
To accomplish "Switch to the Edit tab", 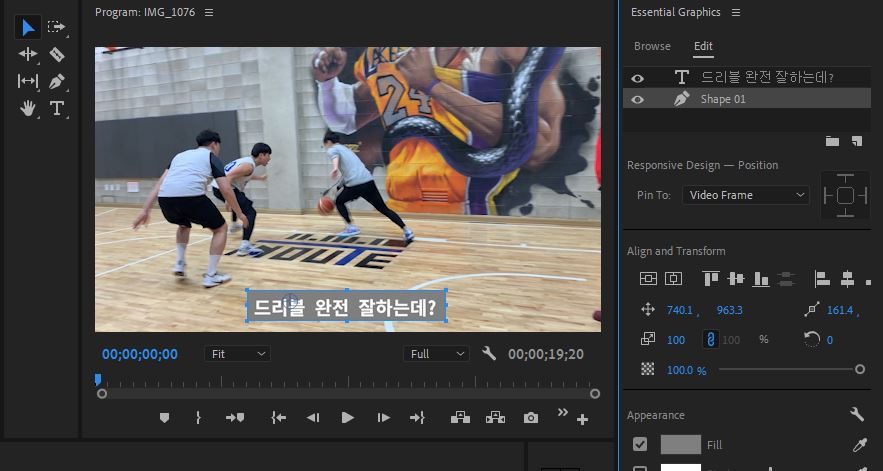I will tap(703, 46).
